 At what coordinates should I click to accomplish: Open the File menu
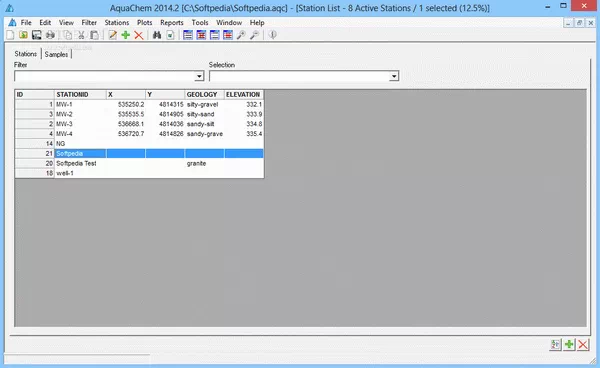click(x=26, y=23)
